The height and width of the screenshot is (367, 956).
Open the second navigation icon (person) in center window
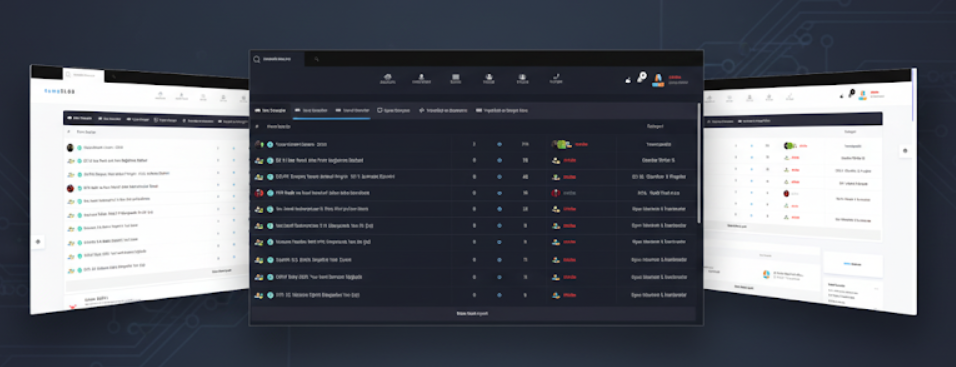421,79
